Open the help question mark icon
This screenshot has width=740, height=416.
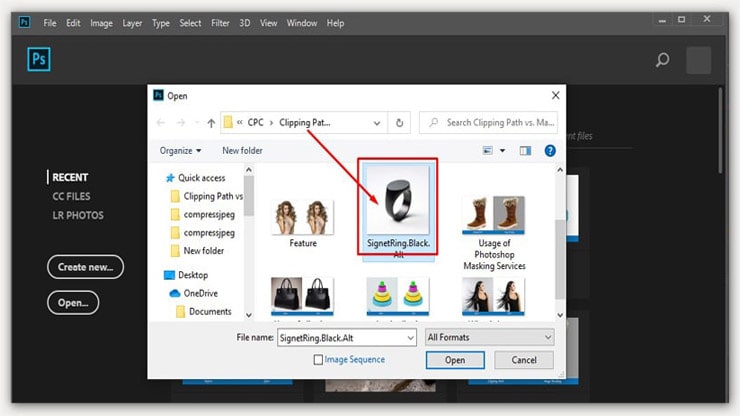pyautogui.click(x=549, y=151)
